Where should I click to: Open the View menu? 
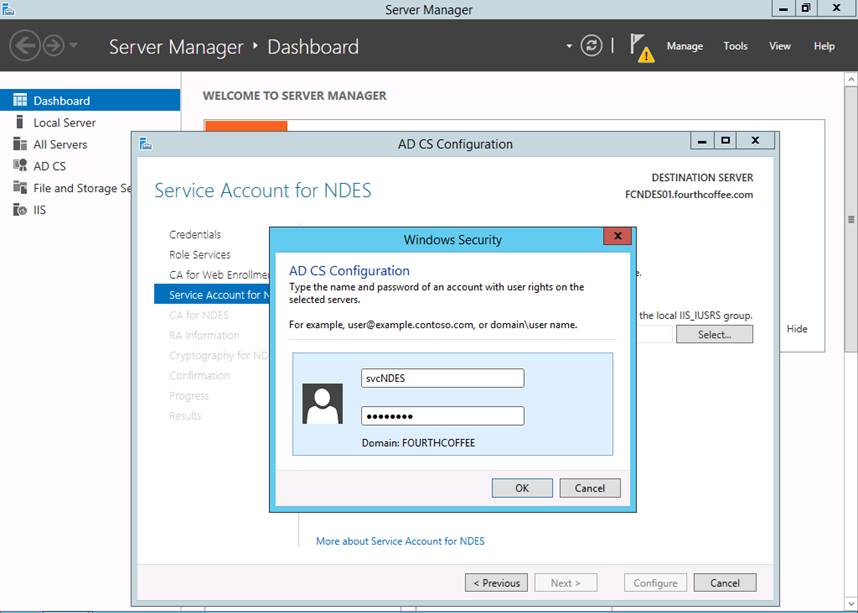tap(779, 46)
